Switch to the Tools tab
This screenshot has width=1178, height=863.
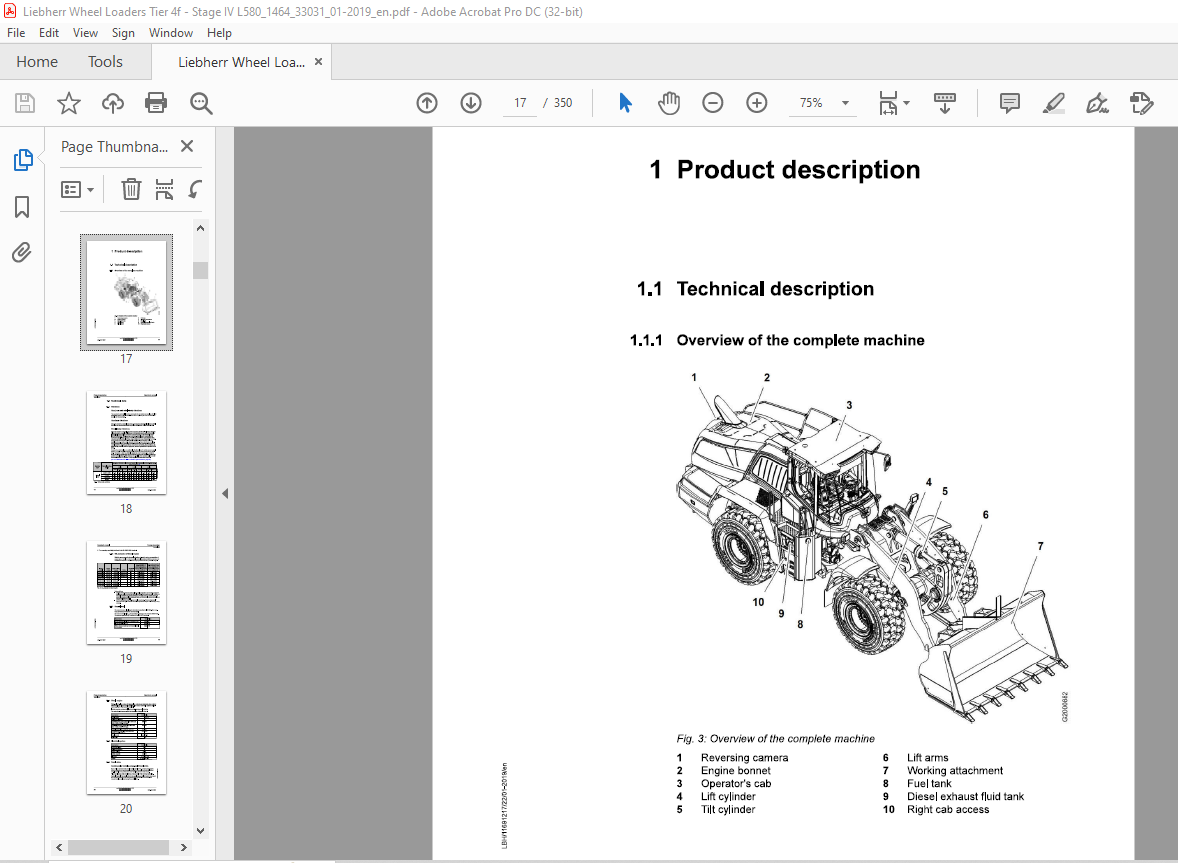105,62
